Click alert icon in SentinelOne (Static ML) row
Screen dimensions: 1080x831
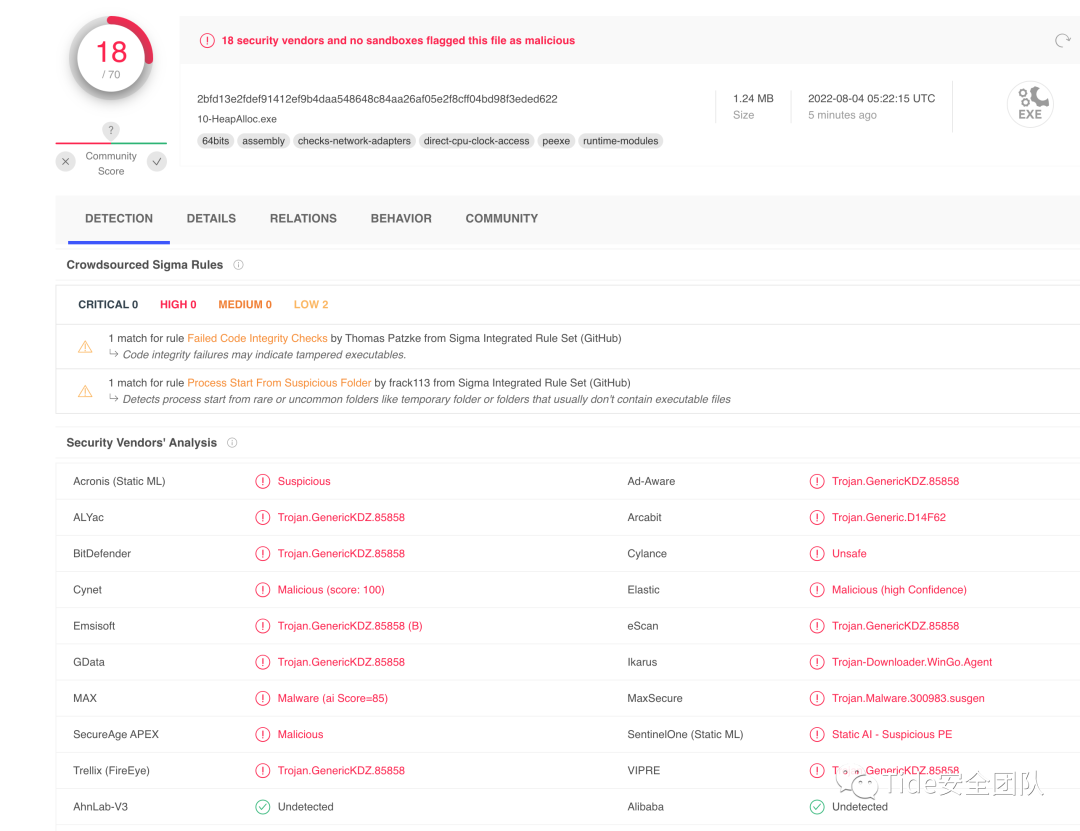pos(816,734)
